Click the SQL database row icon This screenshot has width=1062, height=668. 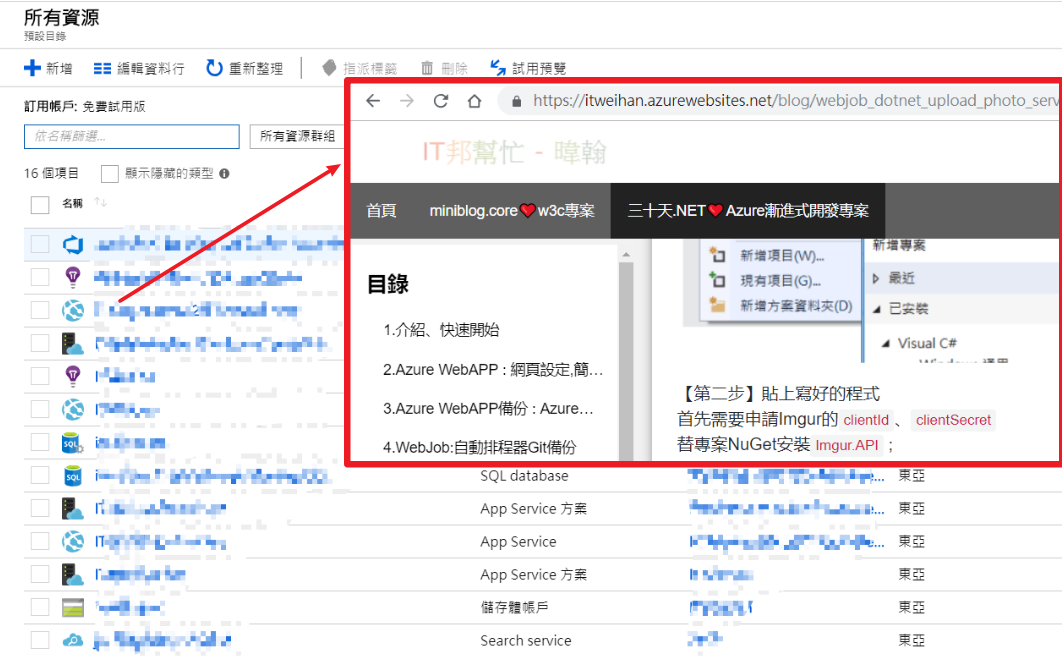[x=72, y=476]
